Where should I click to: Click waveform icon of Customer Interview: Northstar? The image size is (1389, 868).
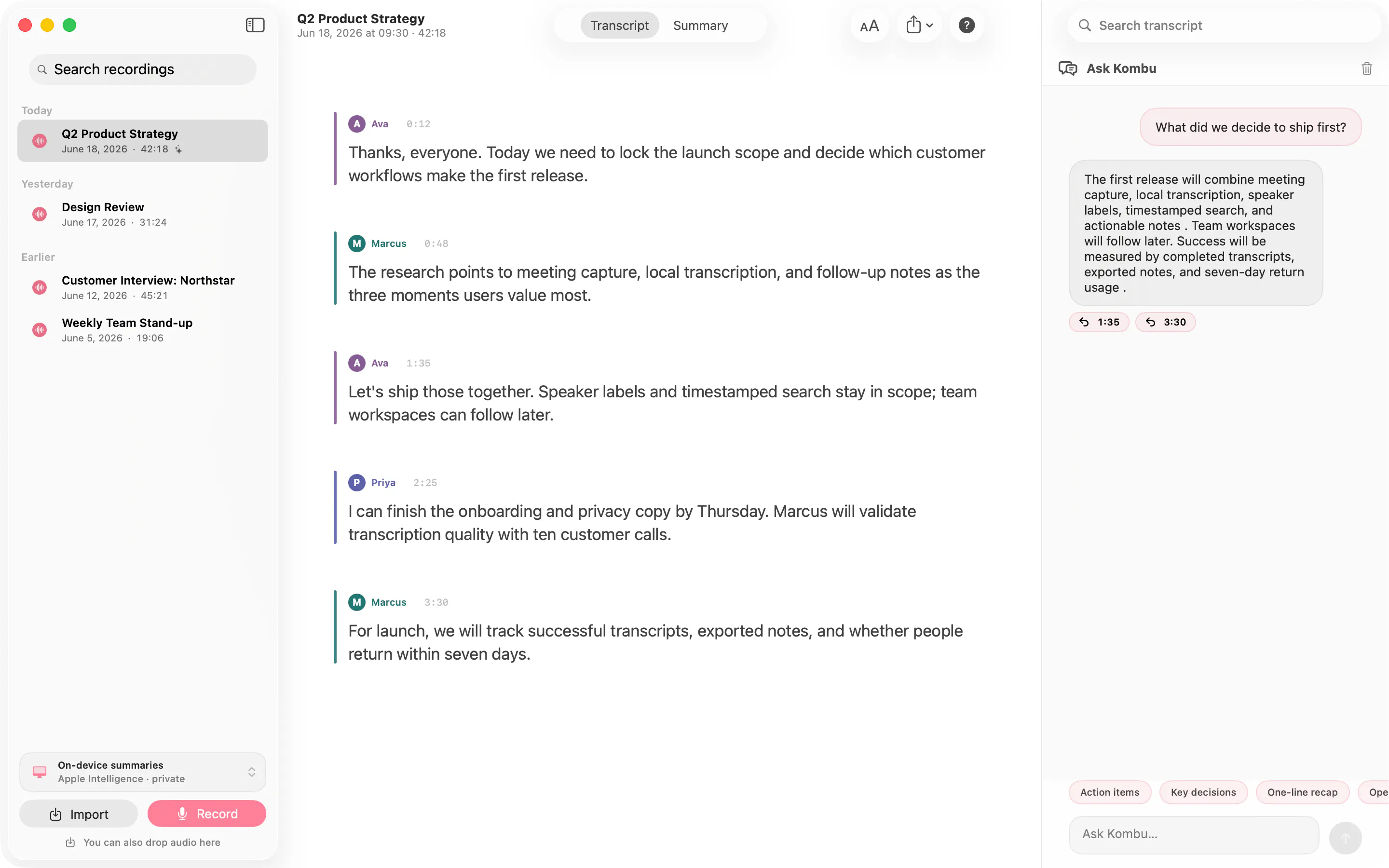point(40,287)
